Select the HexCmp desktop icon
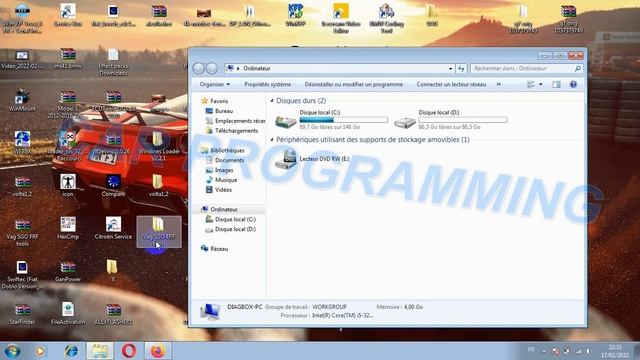This screenshot has width=640, height=360. pos(68,228)
